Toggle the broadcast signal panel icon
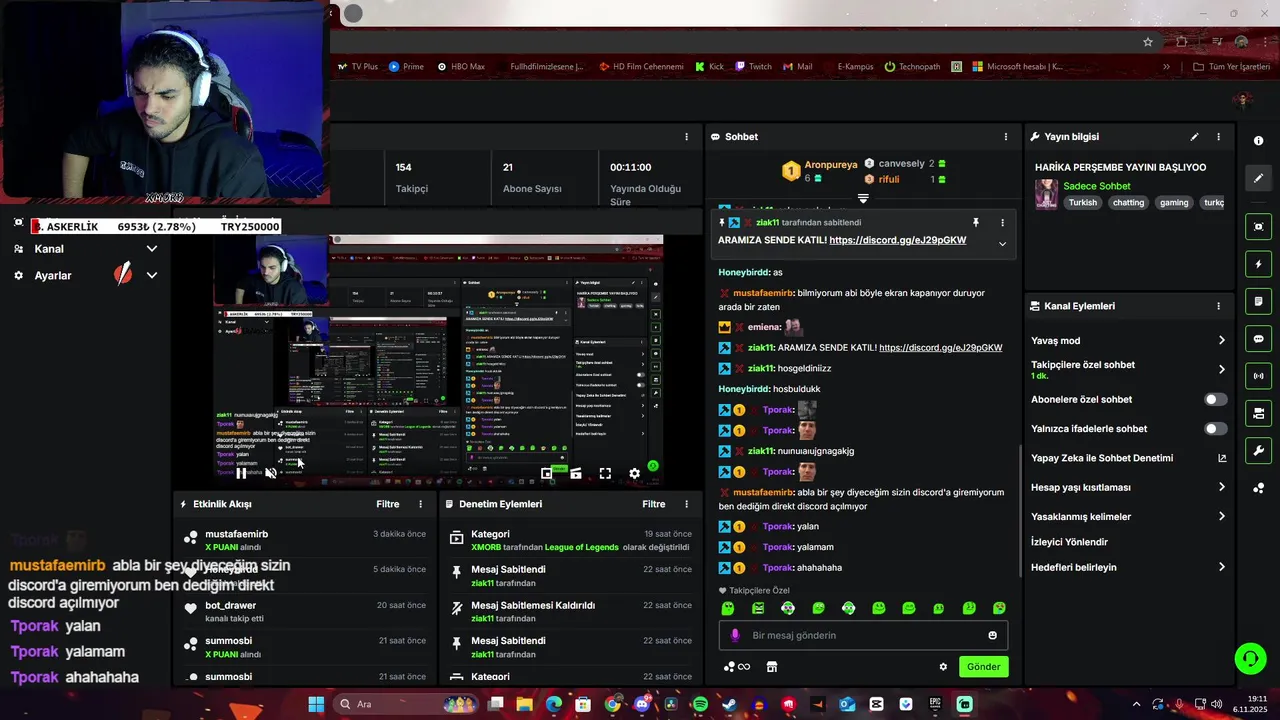This screenshot has width=1280, height=720. [1258, 376]
